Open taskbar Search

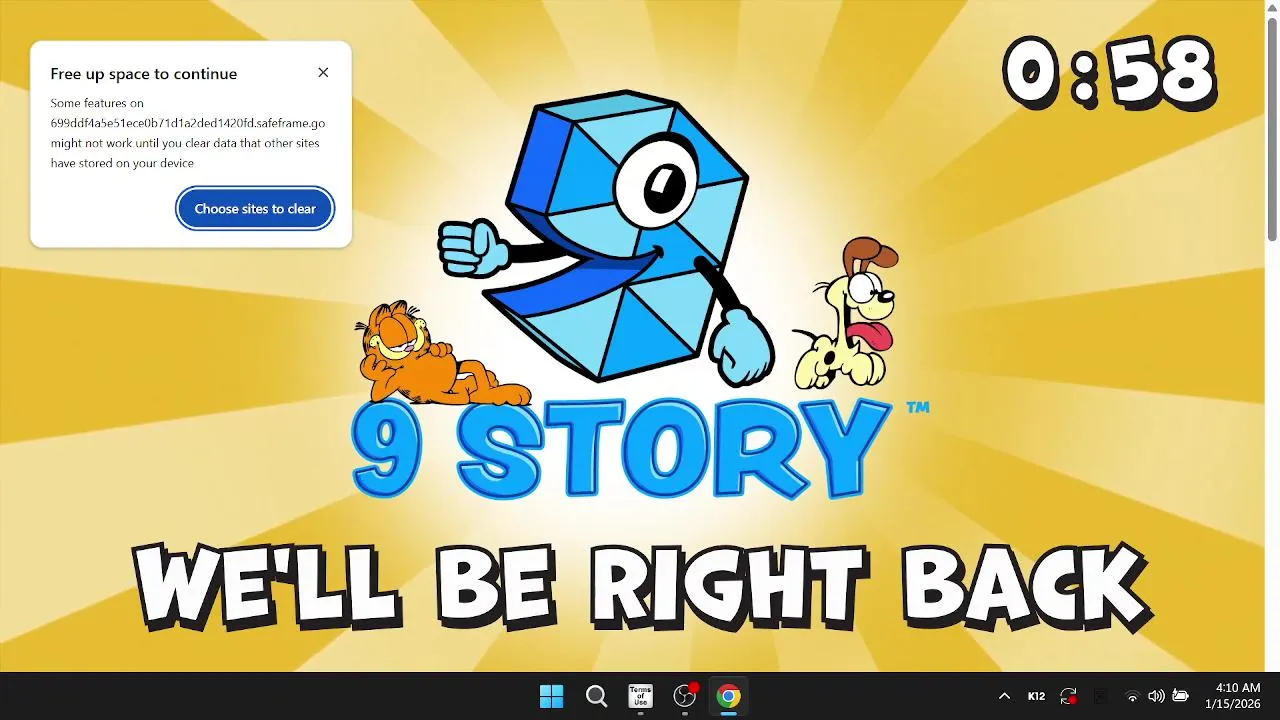[x=596, y=696]
